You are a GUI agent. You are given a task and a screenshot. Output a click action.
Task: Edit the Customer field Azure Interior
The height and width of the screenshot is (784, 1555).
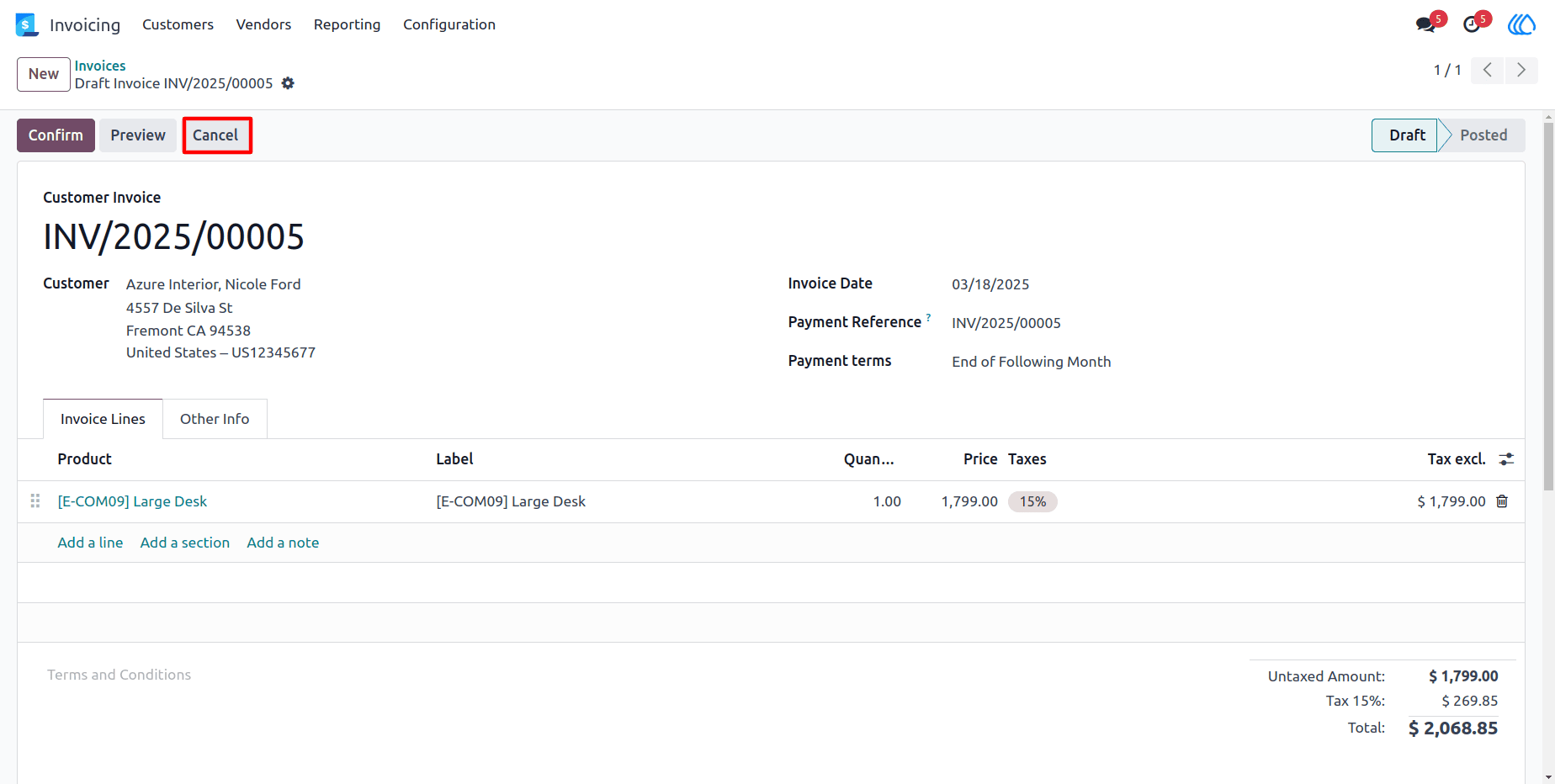214,284
